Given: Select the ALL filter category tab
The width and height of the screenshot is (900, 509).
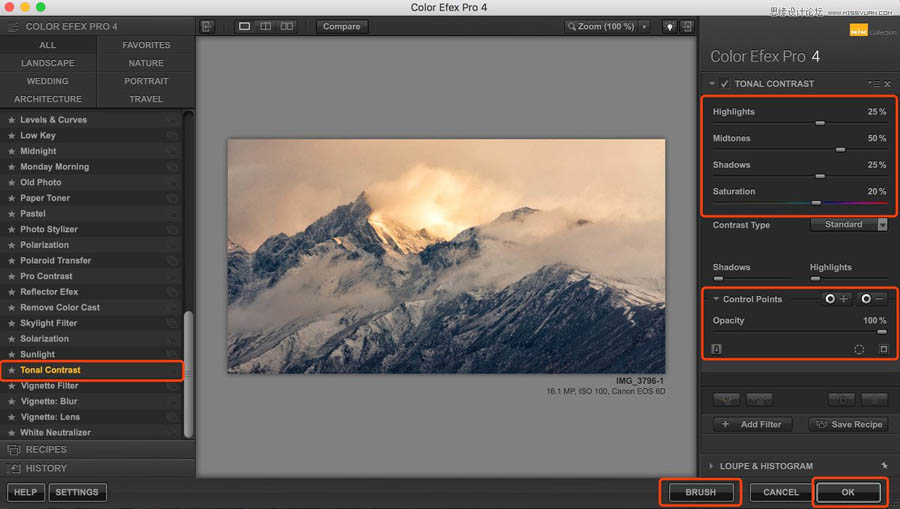Looking at the screenshot, I should (x=48, y=45).
